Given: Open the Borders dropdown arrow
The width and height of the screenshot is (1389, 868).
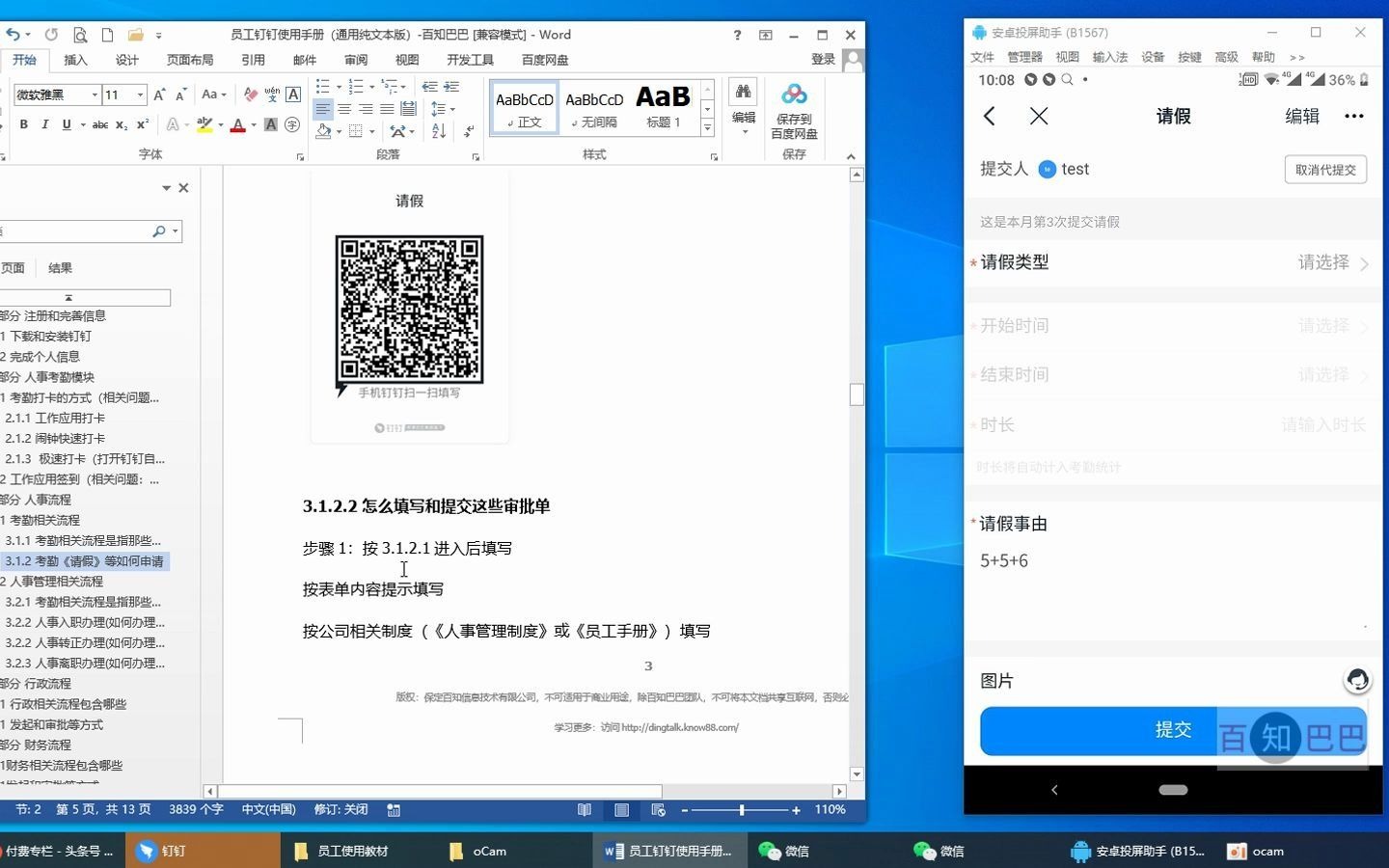Looking at the screenshot, I should 372,131.
